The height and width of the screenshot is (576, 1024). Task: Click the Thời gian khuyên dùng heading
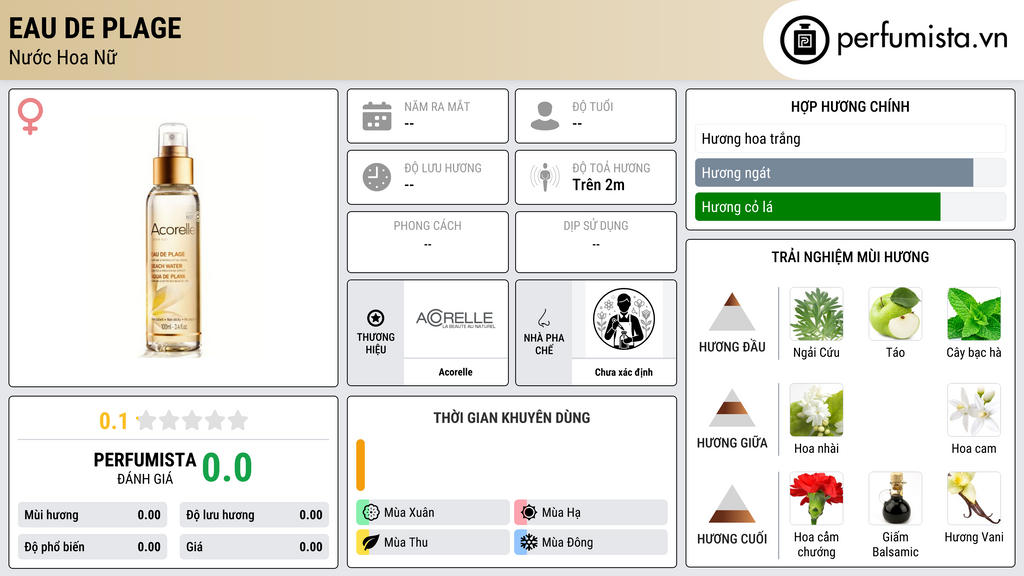tap(511, 417)
